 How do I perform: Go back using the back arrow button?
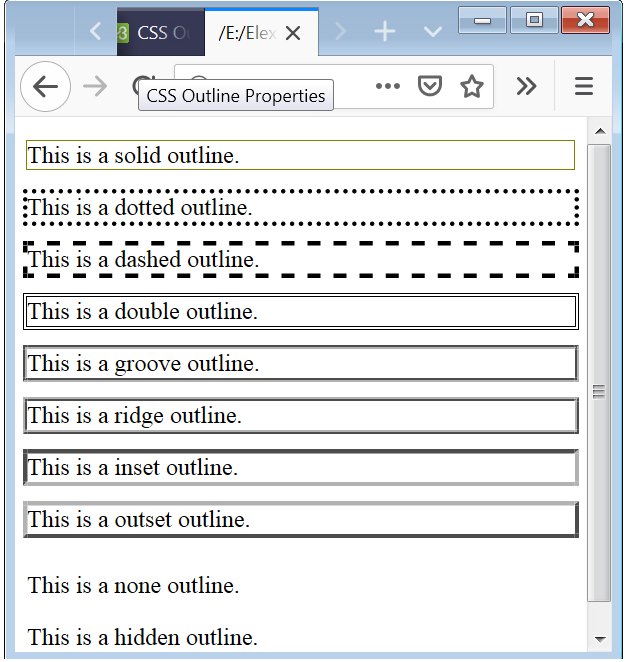point(45,87)
